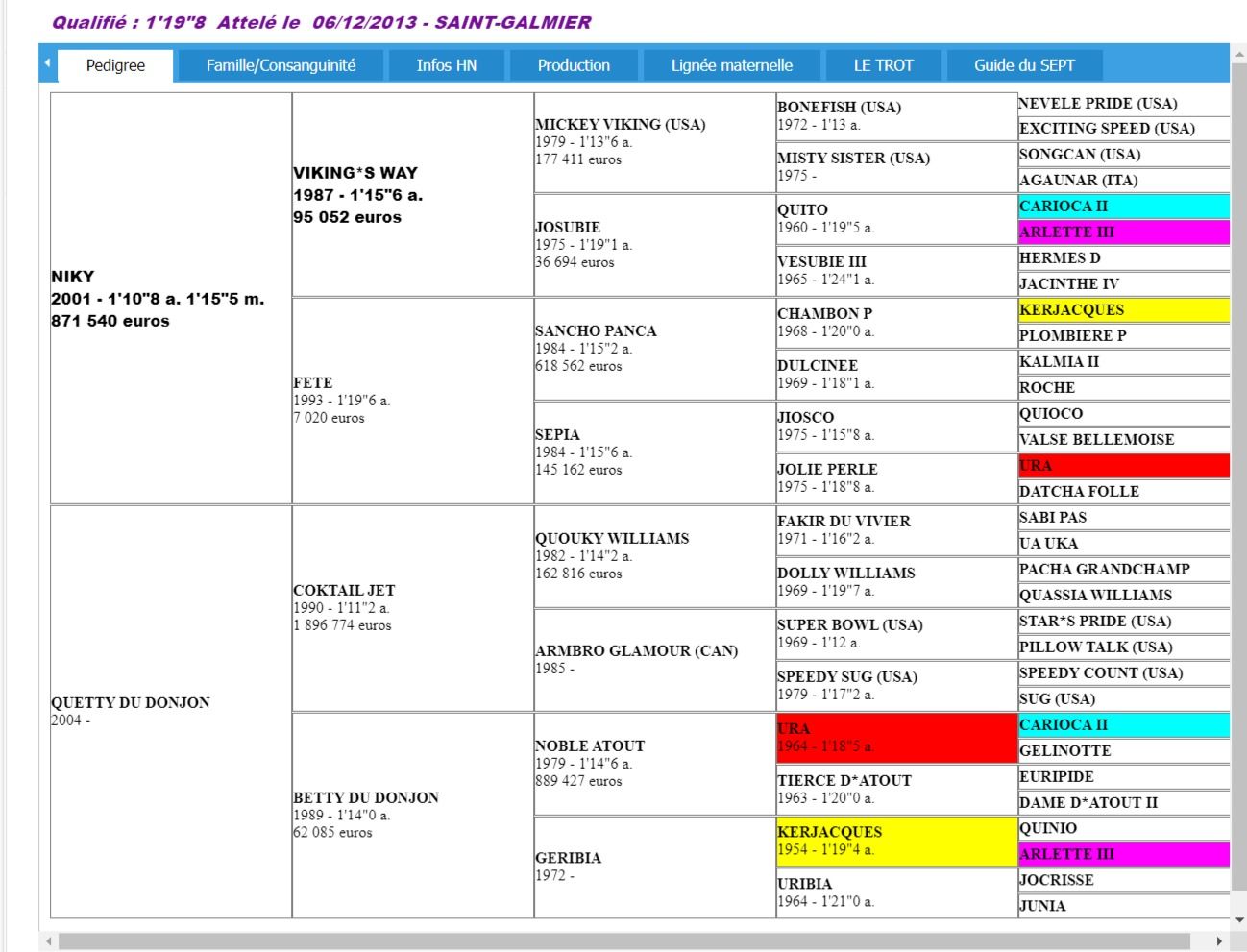
Task: Click GERIBIA ancestor cell
Action: [x=655, y=867]
